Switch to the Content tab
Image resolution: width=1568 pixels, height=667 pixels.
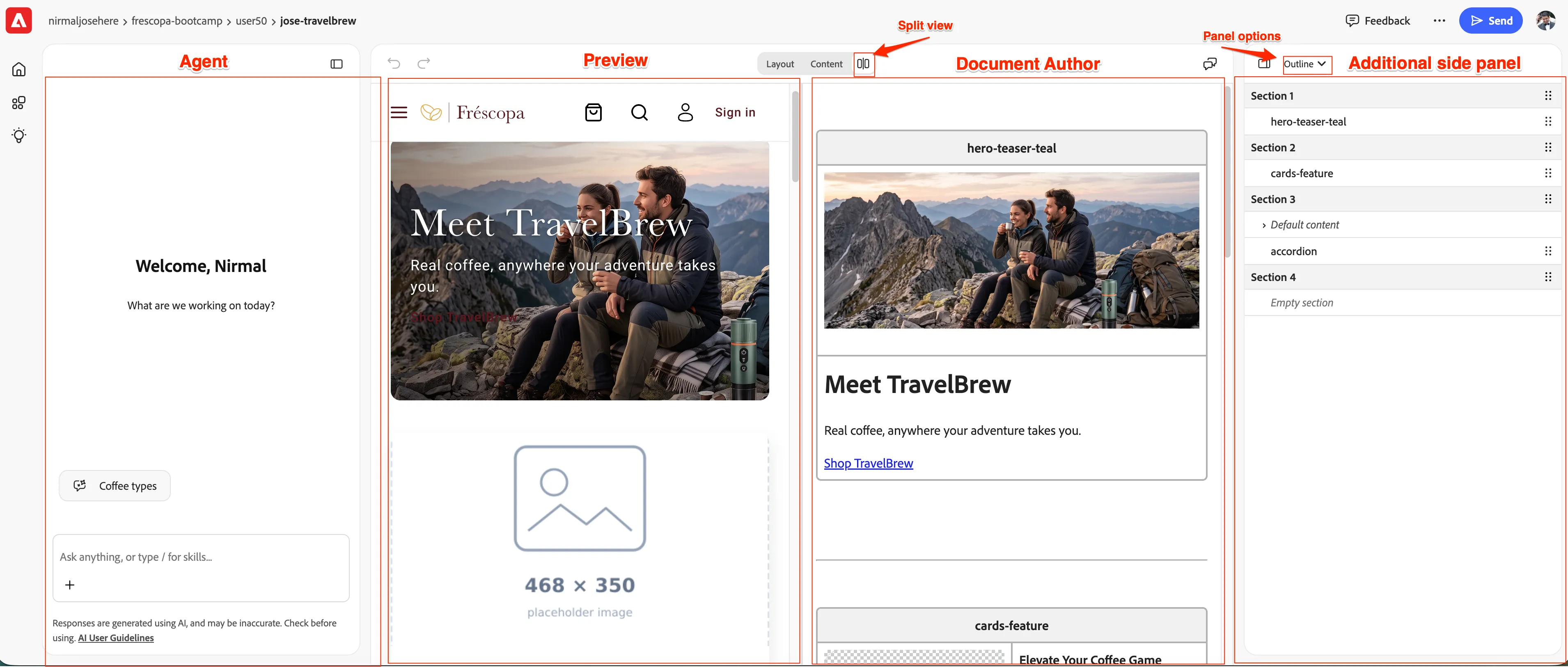[x=826, y=64]
